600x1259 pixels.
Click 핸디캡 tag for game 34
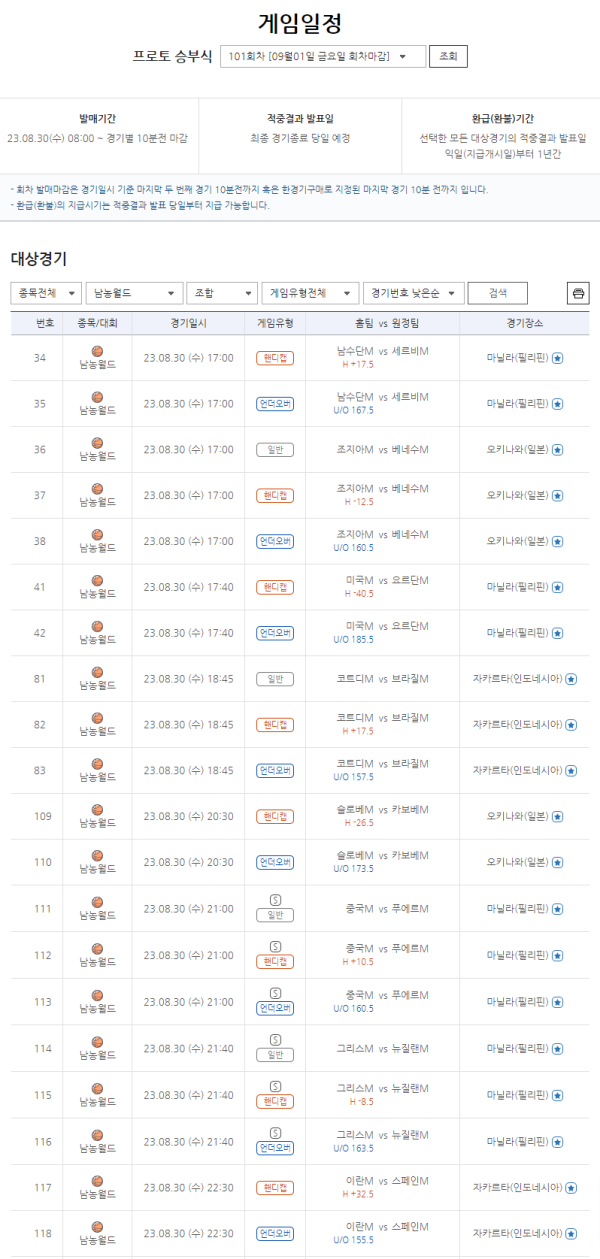tap(275, 358)
